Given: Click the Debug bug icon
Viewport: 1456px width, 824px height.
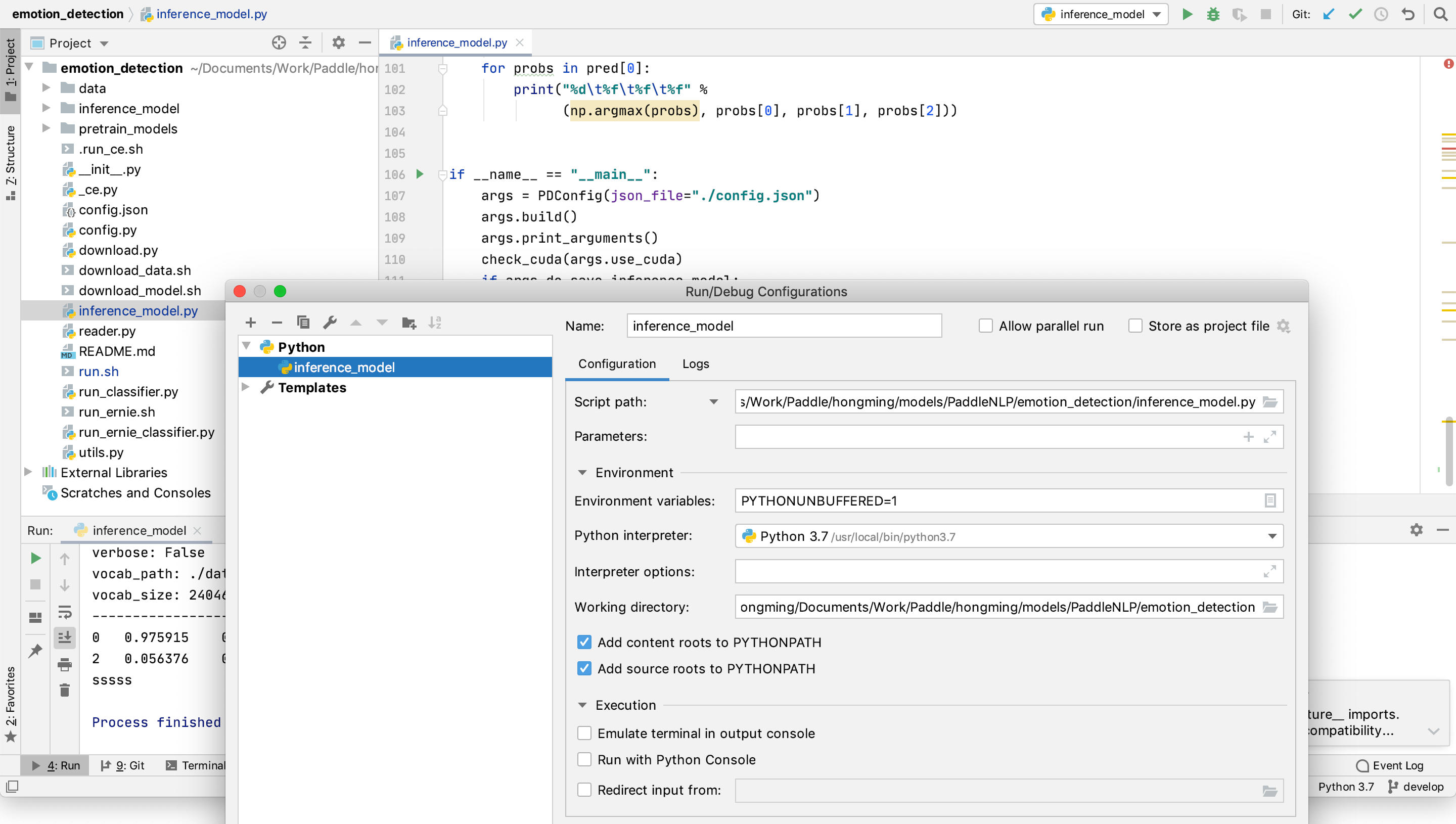Looking at the screenshot, I should 1213,14.
